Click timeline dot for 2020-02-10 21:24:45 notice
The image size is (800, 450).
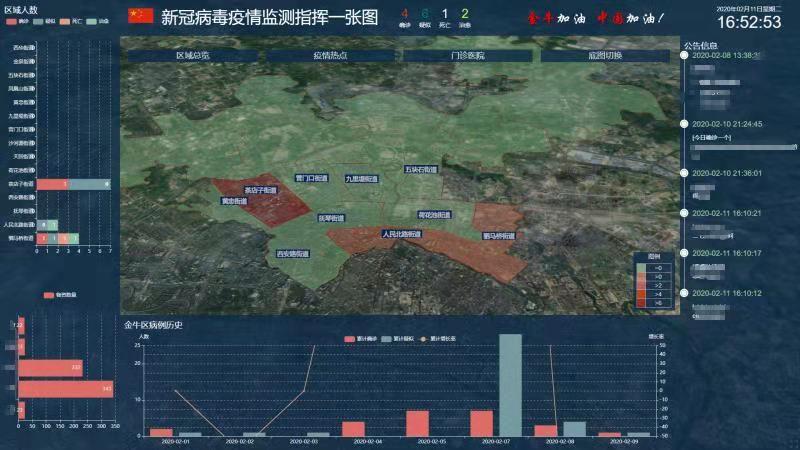[x=684, y=124]
